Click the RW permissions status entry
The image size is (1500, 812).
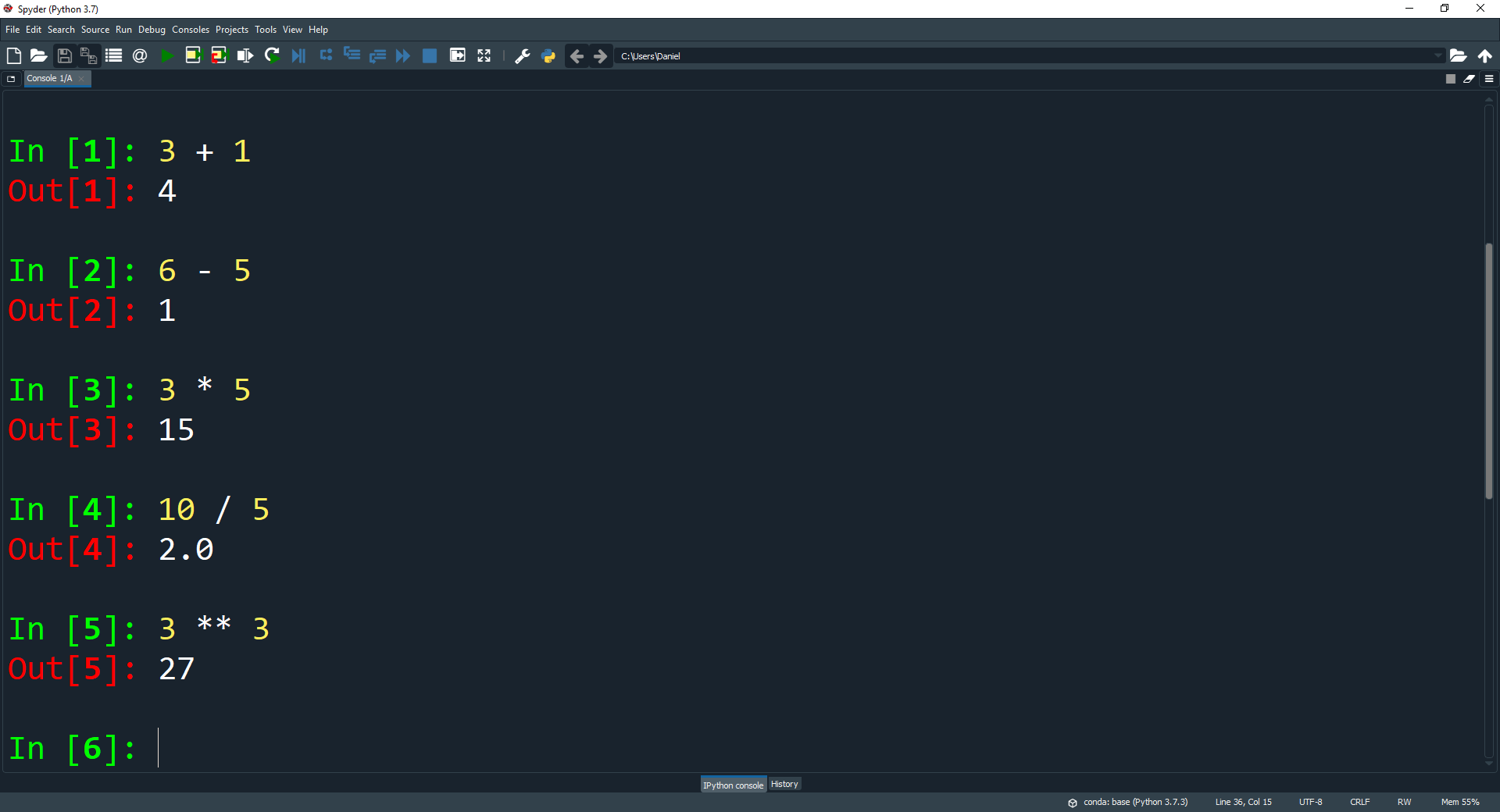coord(1404,802)
